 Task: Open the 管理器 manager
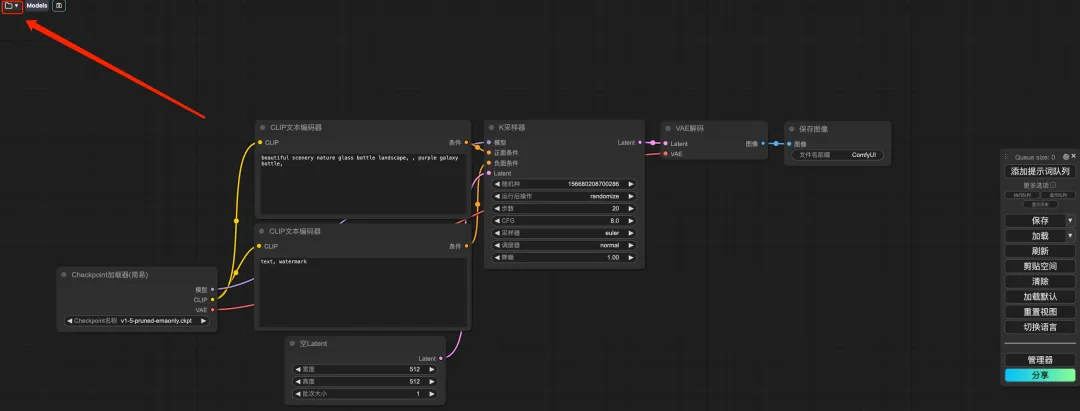click(1040, 360)
